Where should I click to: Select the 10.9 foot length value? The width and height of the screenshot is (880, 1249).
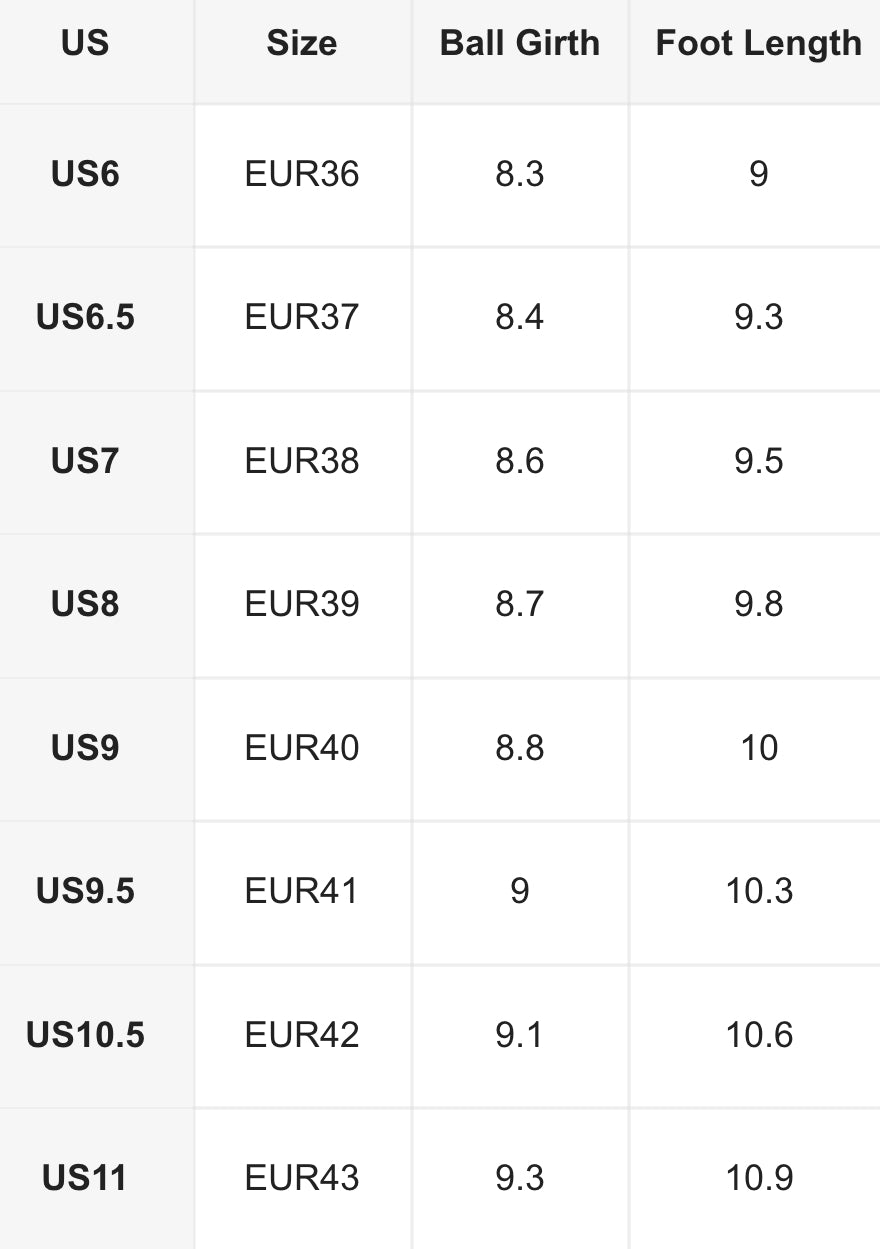click(x=758, y=1178)
